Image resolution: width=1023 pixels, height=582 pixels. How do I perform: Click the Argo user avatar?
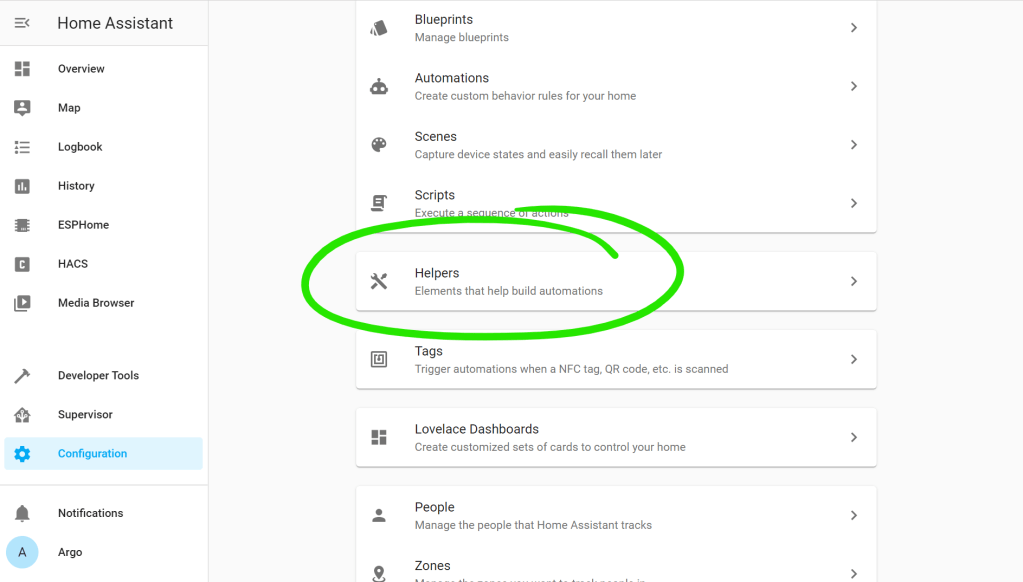(22, 551)
